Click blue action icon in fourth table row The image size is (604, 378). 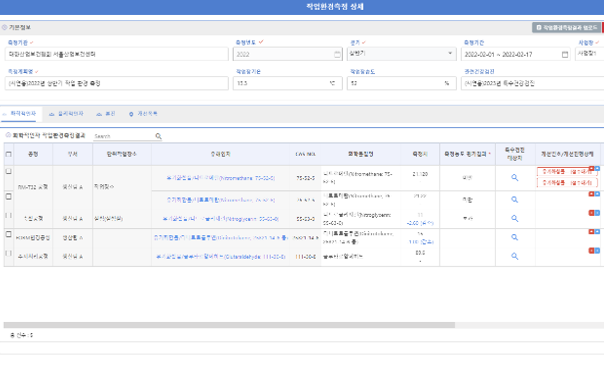point(597,232)
